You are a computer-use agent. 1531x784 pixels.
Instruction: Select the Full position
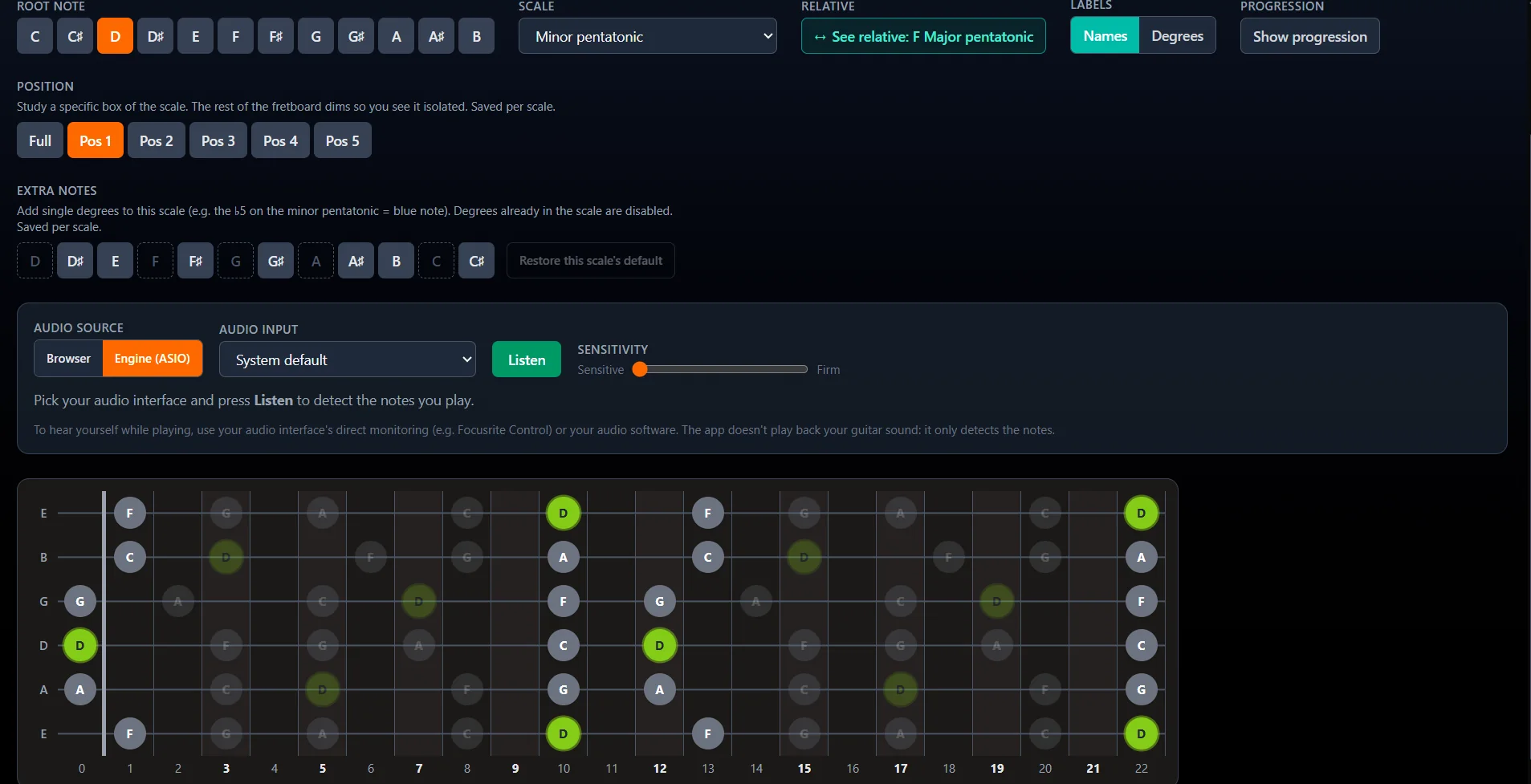40,140
